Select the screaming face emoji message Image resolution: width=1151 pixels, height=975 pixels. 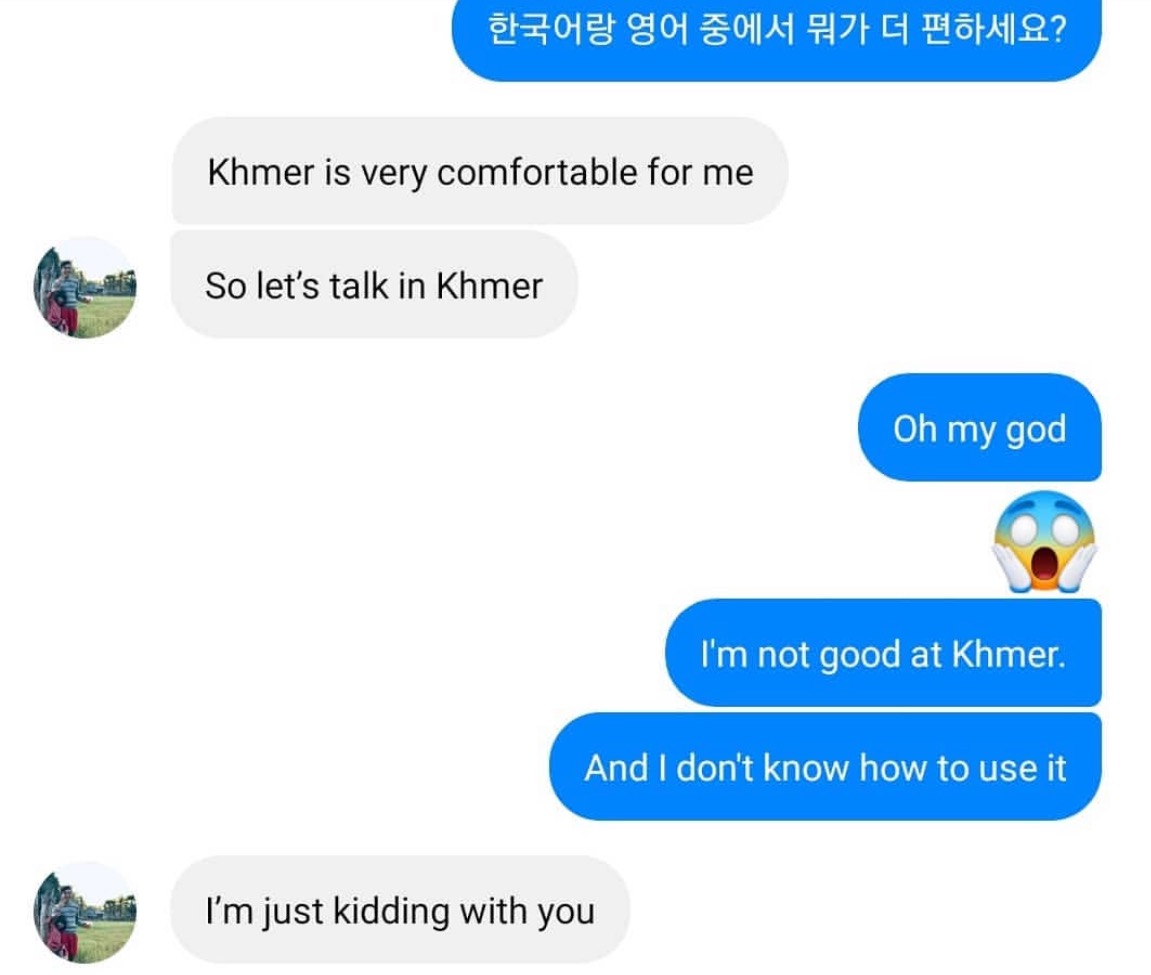click(x=1045, y=541)
